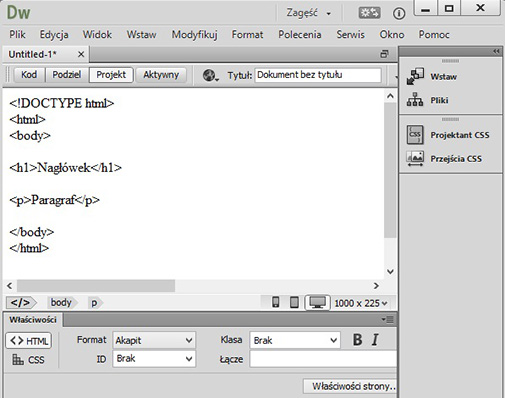Apply italic with the I button

coord(375,340)
